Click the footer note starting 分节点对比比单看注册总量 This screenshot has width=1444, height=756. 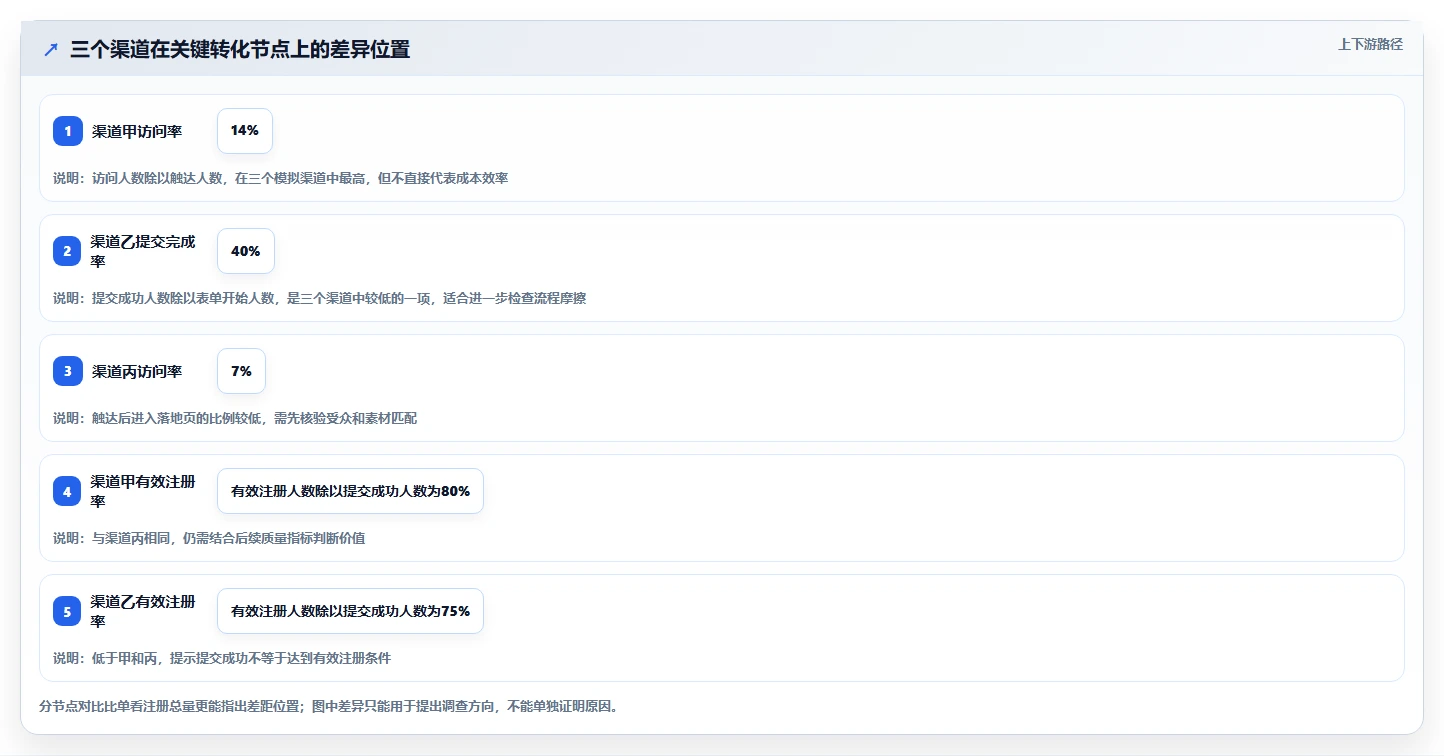point(329,706)
